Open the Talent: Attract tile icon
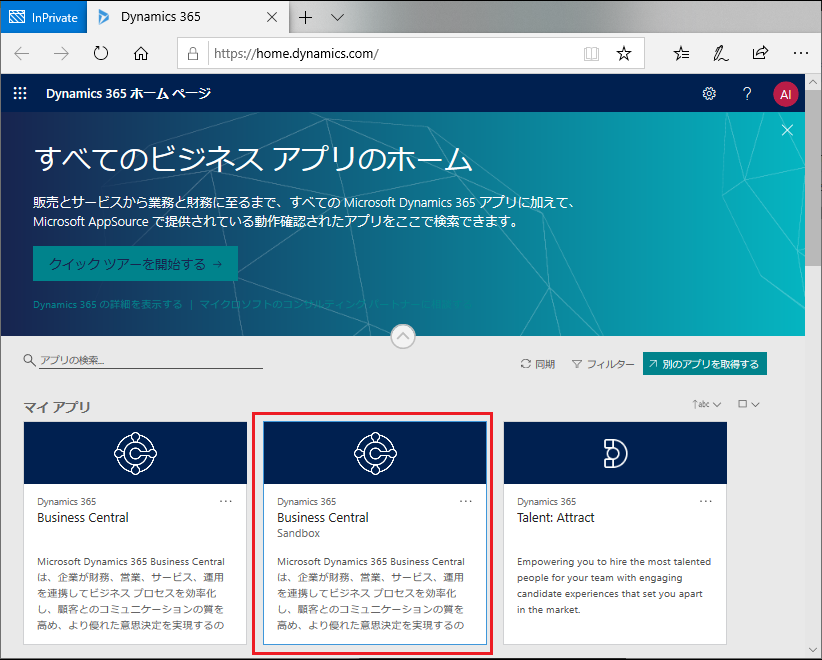The image size is (822, 660). [x=615, y=453]
